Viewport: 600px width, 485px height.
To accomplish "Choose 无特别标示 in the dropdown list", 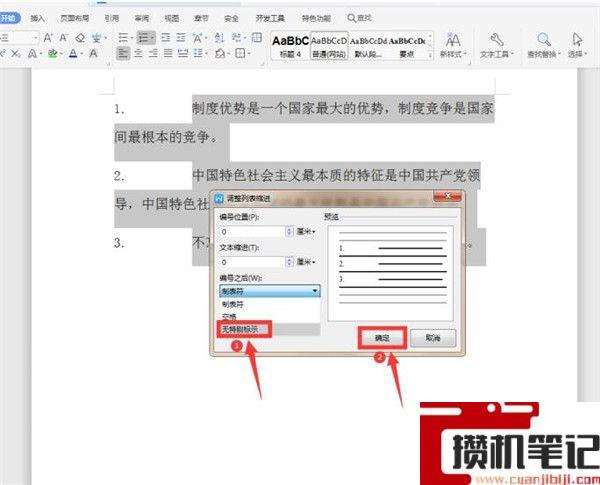I will point(270,329).
